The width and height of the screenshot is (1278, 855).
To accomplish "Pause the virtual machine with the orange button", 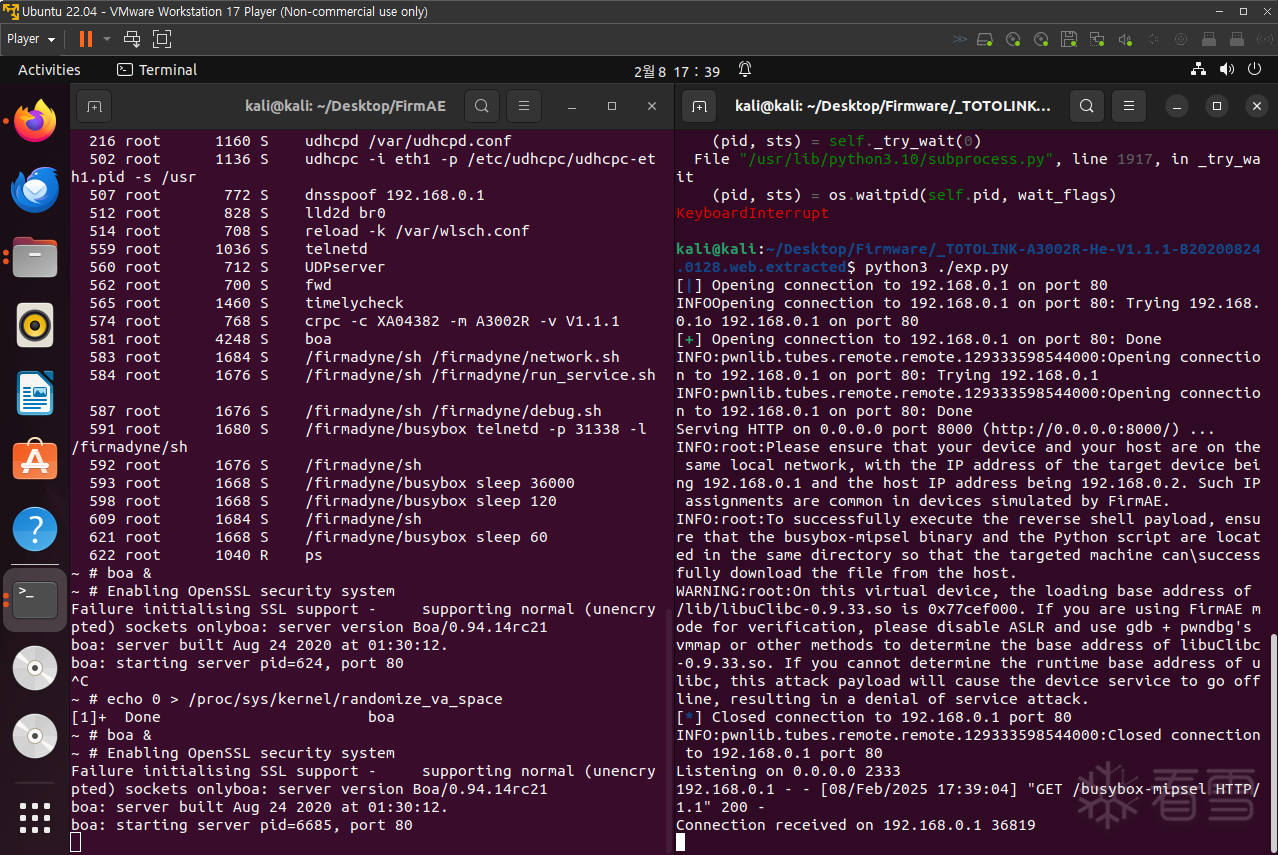I will 85,39.
